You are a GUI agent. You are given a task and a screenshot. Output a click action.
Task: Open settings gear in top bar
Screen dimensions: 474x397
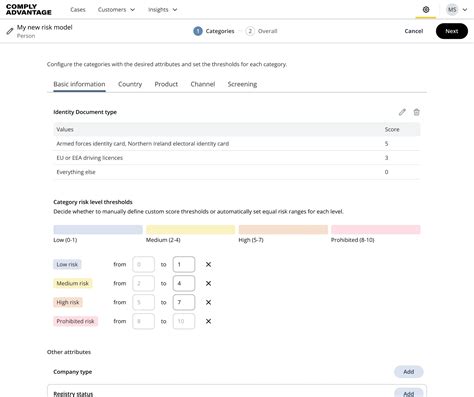click(426, 10)
